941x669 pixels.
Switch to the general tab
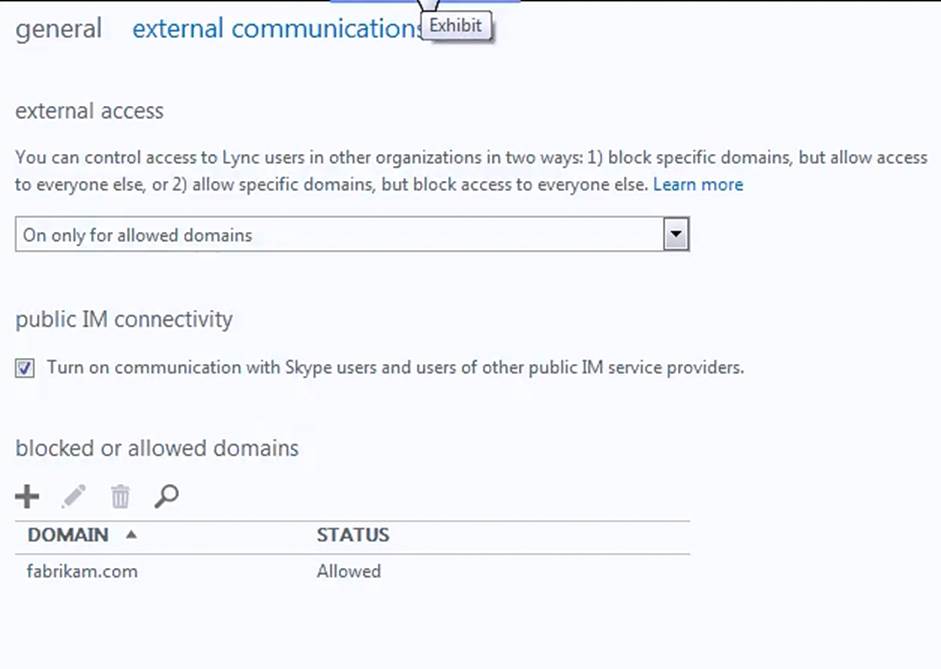coord(59,29)
